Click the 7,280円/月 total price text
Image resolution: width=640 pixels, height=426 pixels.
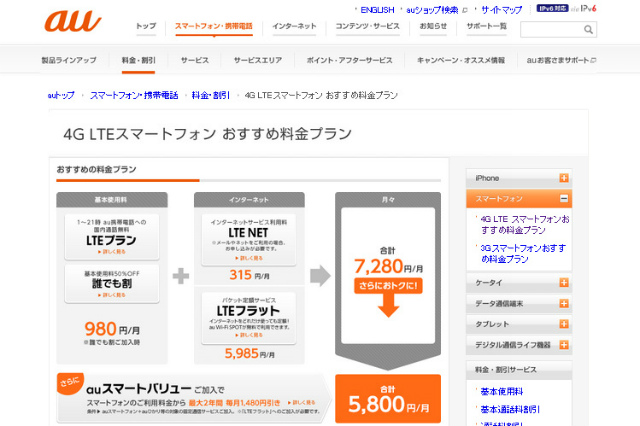388,266
